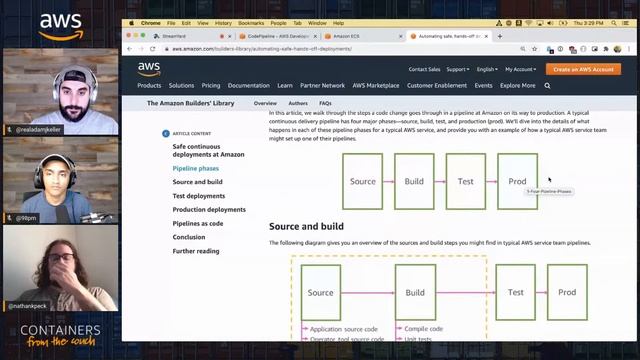Click the volume icon in menu bar

click(550, 23)
